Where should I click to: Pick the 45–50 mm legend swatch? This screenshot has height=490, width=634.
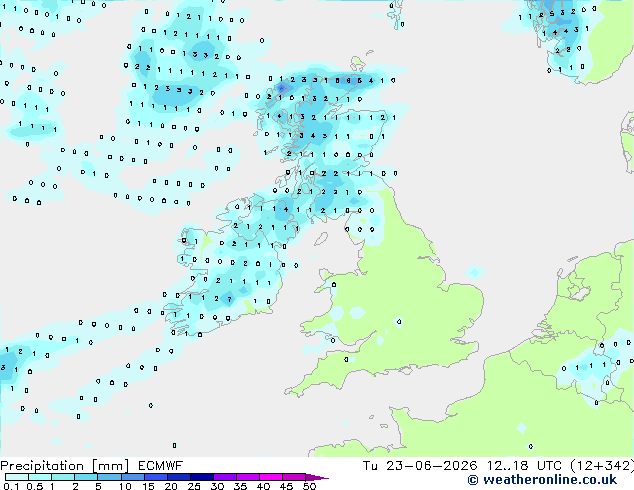click(294, 477)
